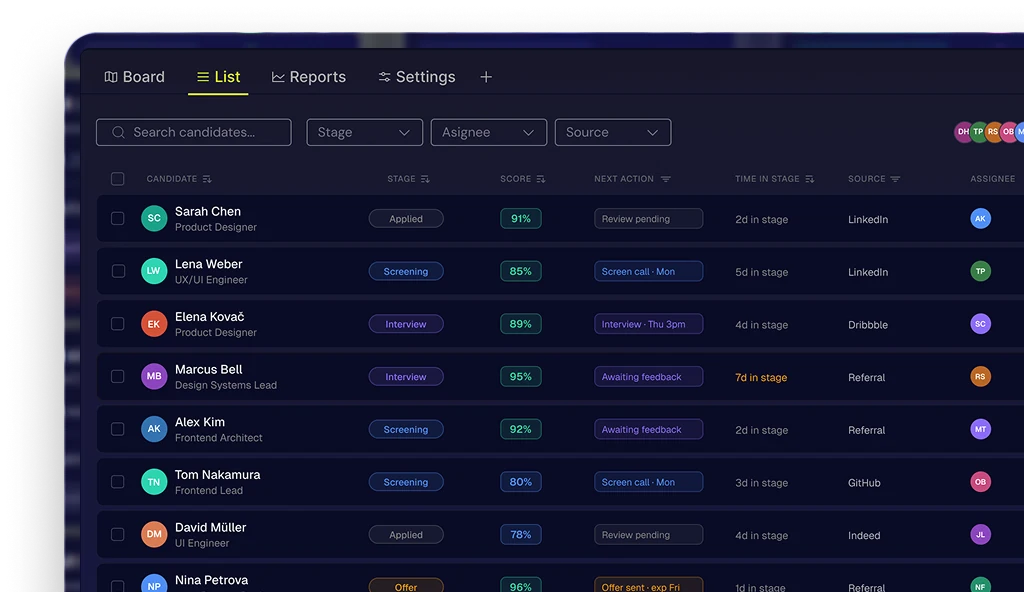
Task: Click Marcus Bell's MB avatar
Action: [154, 376]
